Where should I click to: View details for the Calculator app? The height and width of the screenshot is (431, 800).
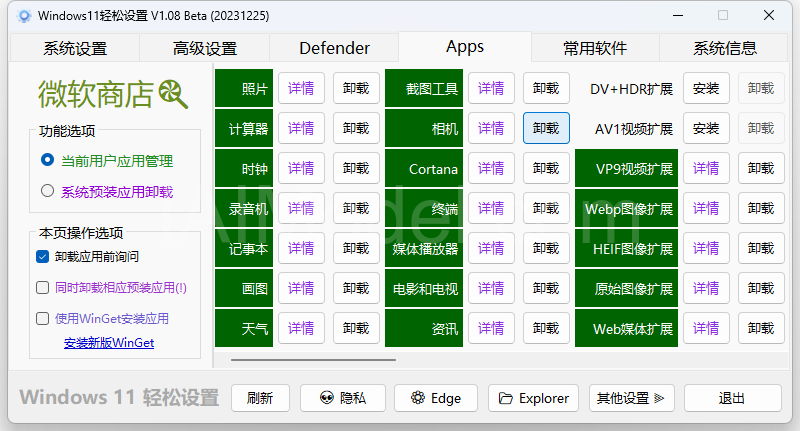click(301, 128)
